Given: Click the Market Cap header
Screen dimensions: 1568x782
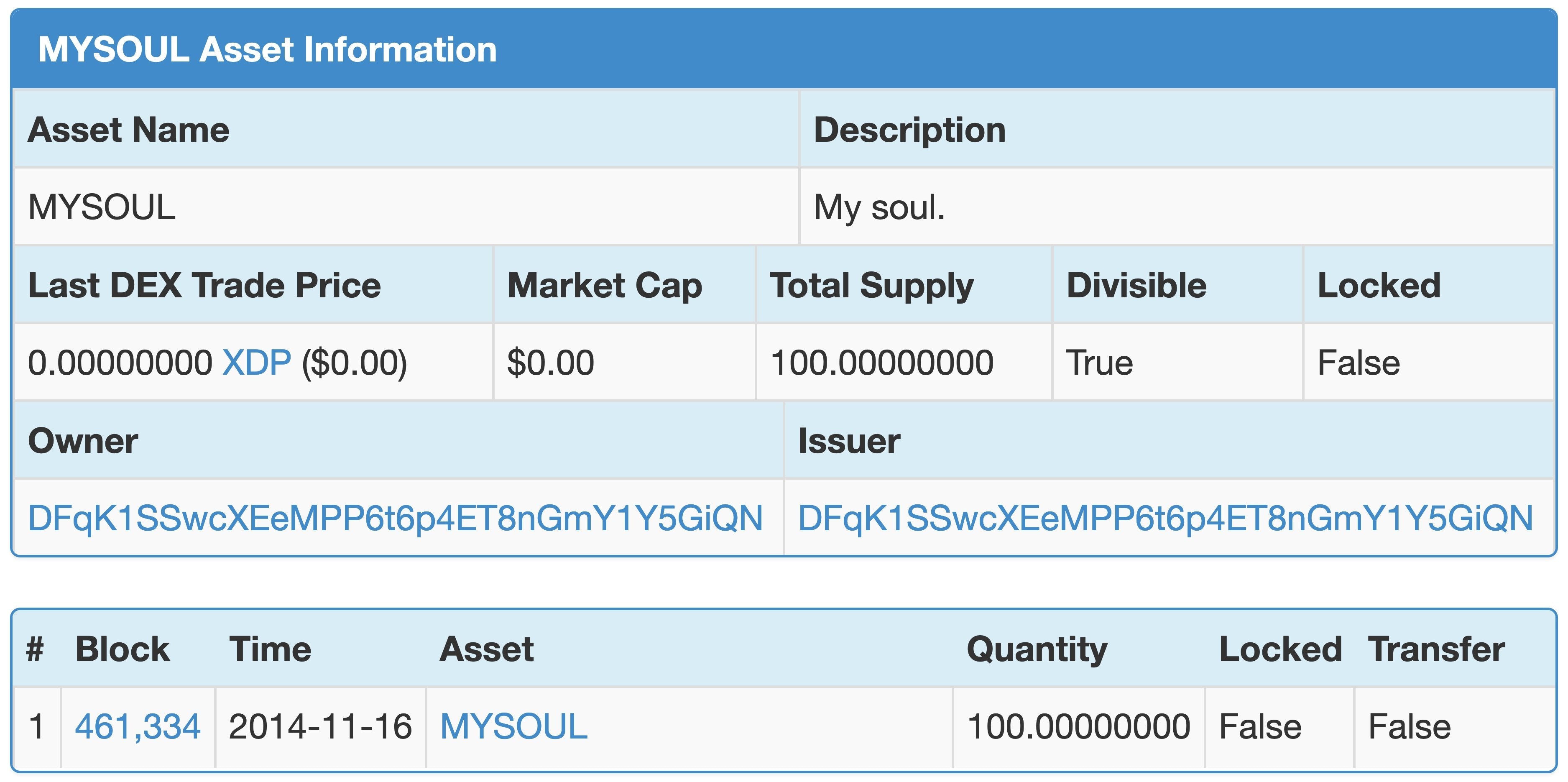Looking at the screenshot, I should (605, 285).
